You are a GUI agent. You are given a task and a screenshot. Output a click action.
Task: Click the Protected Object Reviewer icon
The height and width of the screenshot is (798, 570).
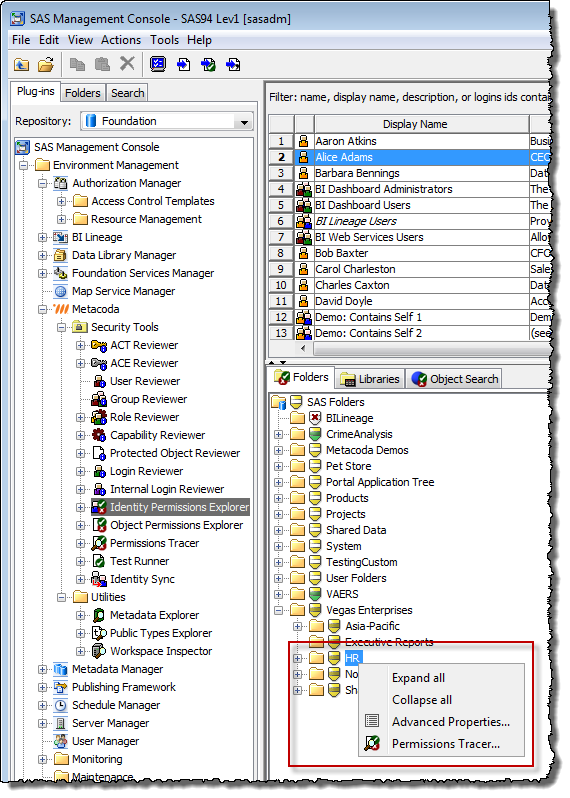99,453
